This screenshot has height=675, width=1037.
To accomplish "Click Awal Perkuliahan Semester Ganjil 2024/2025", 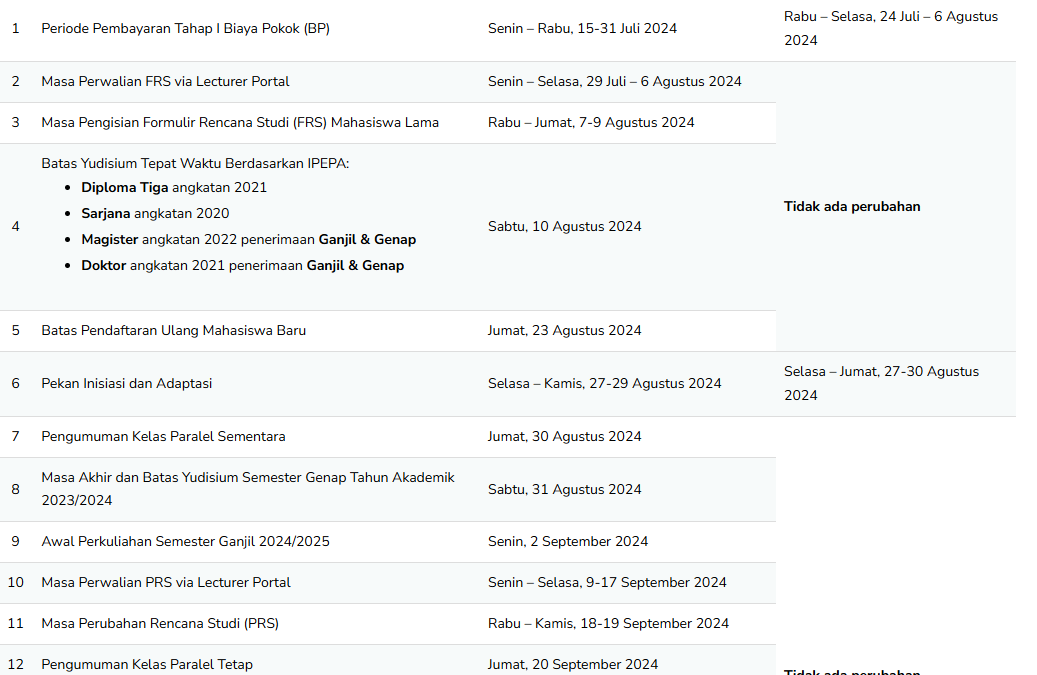I will click(x=185, y=541).
